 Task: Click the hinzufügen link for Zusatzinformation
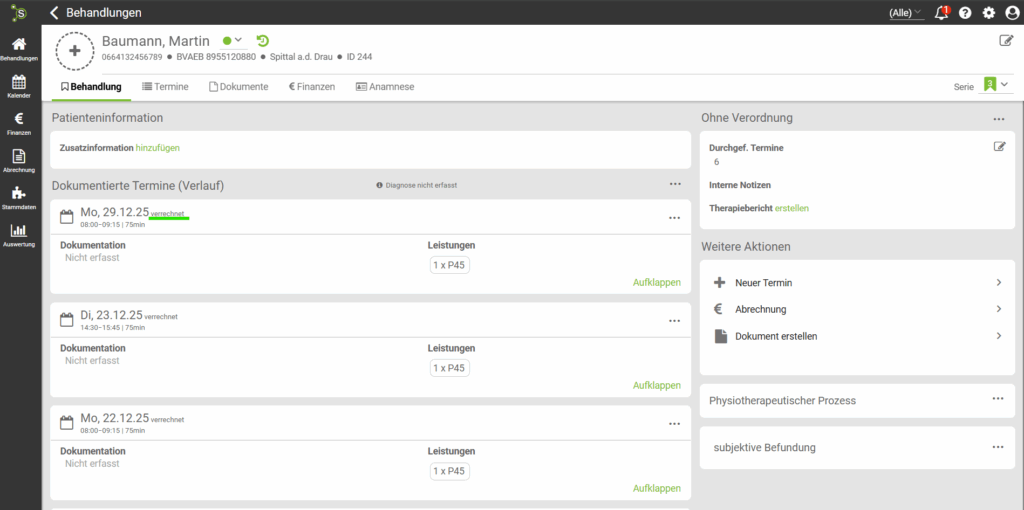click(157, 148)
